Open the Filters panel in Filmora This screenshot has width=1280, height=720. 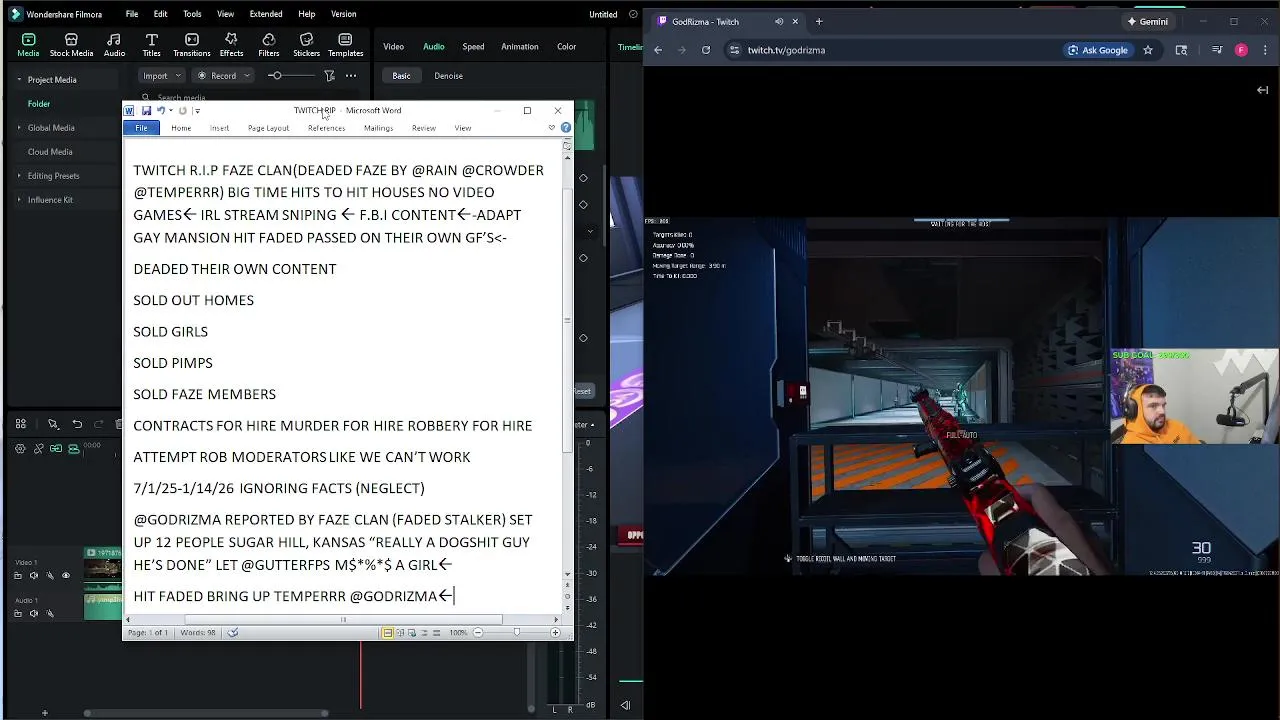point(268,45)
